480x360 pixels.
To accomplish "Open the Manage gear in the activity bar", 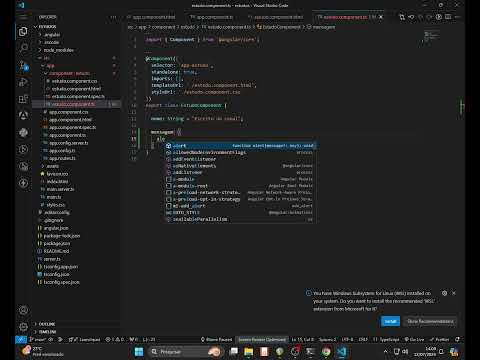I will point(23,327).
